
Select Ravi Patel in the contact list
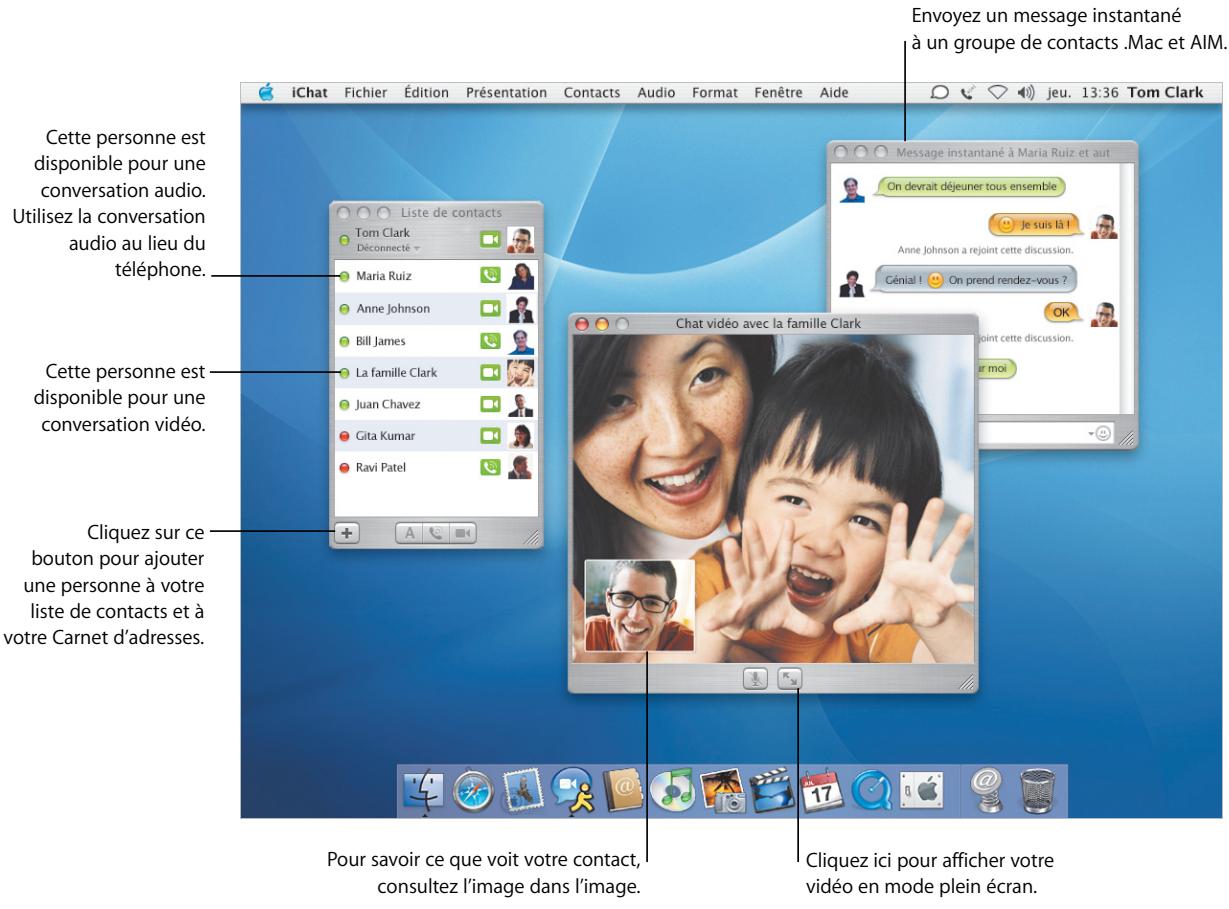click(435, 467)
